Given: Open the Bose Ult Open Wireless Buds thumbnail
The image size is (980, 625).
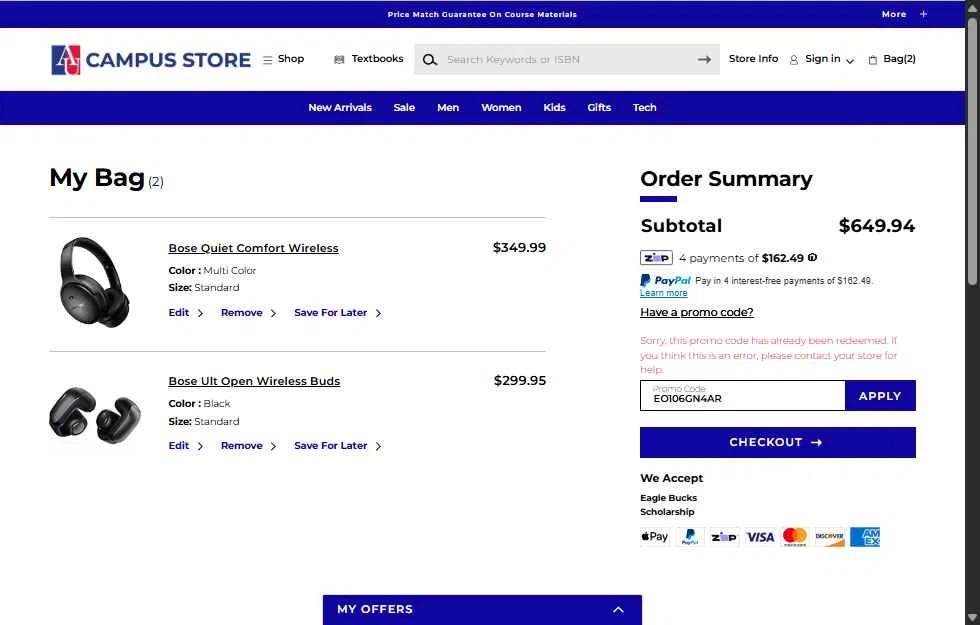Looking at the screenshot, I should [95, 415].
